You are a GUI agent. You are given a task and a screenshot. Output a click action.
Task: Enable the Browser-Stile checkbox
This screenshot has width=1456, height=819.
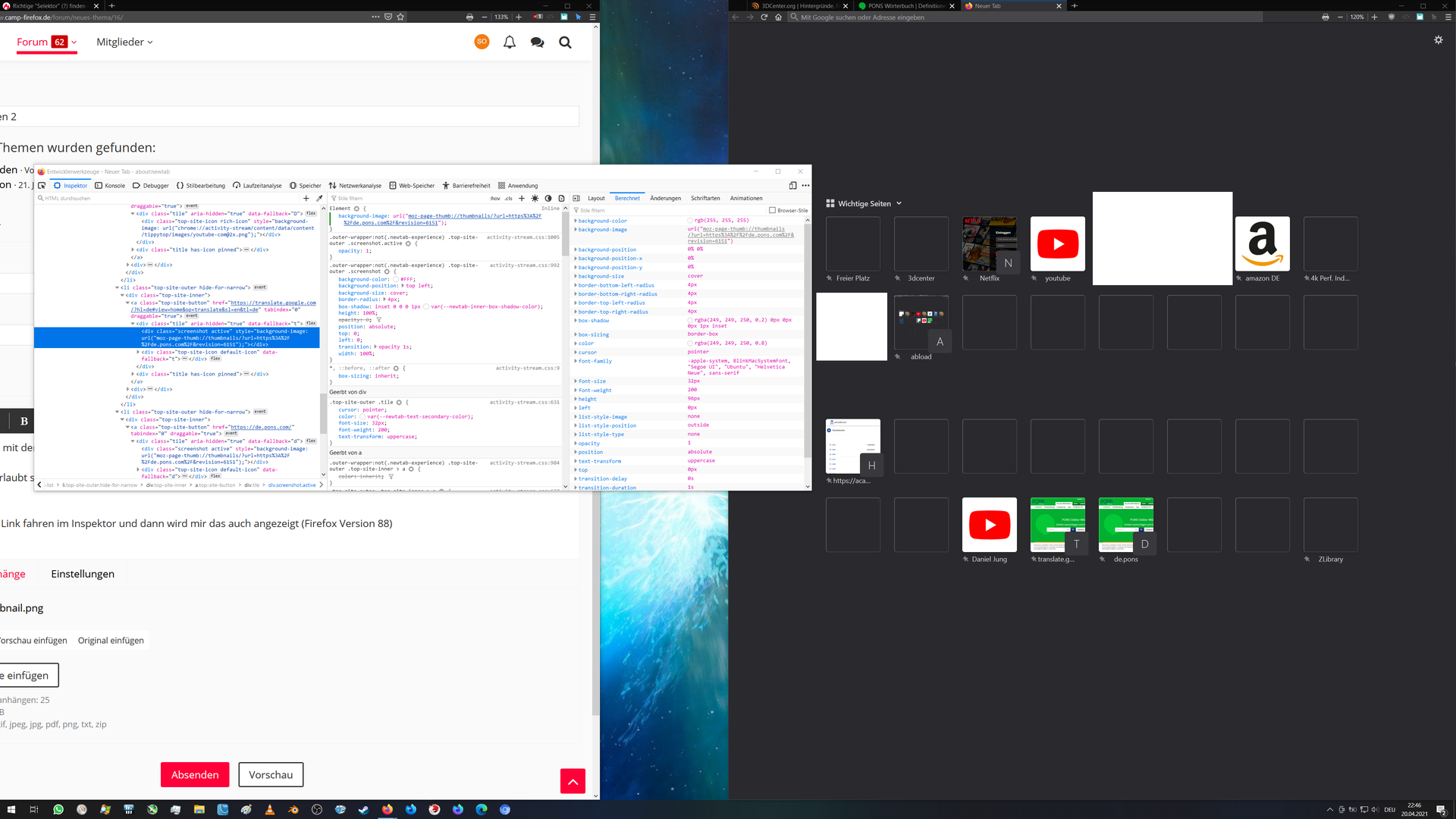pos(772,210)
